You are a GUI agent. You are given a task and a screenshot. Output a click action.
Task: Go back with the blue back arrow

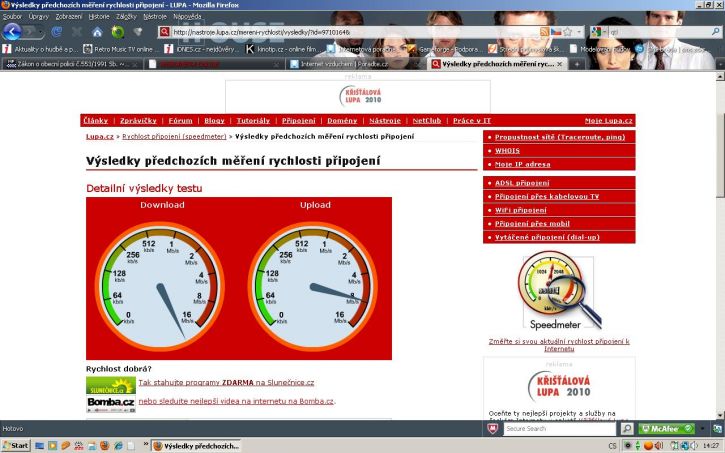(12, 32)
